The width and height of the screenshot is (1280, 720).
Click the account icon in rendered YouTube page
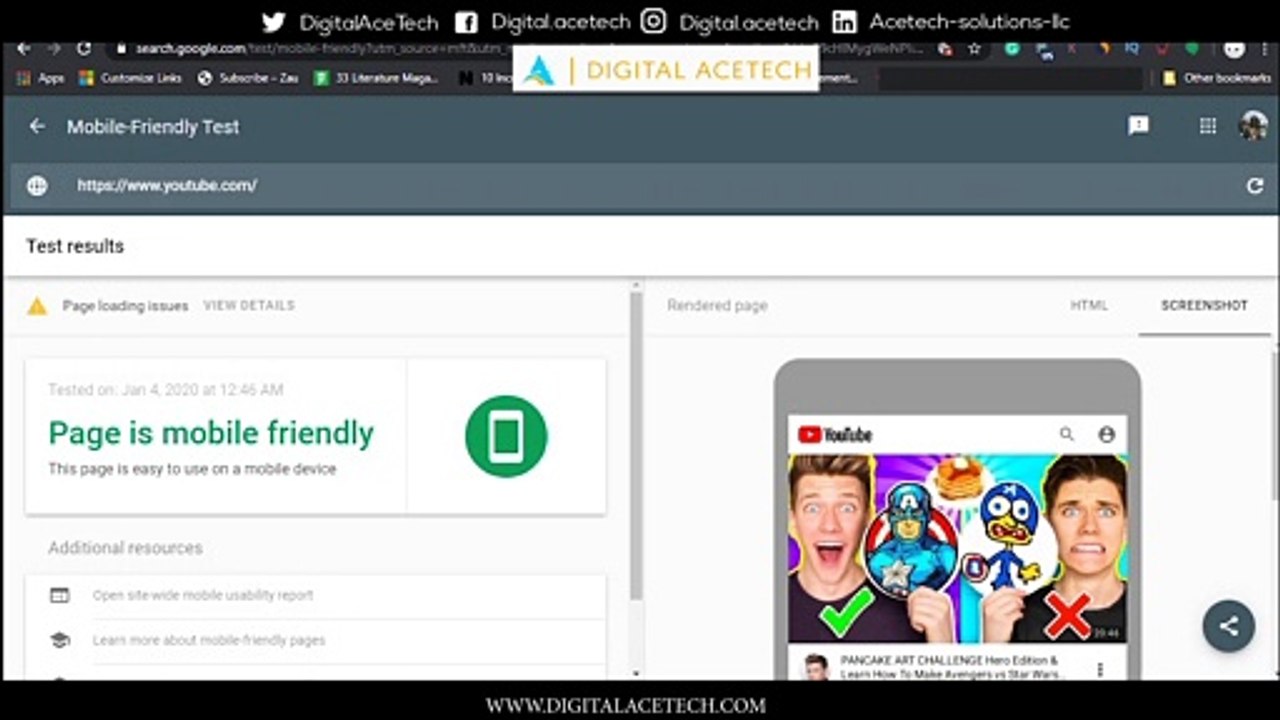pyautogui.click(x=1106, y=434)
